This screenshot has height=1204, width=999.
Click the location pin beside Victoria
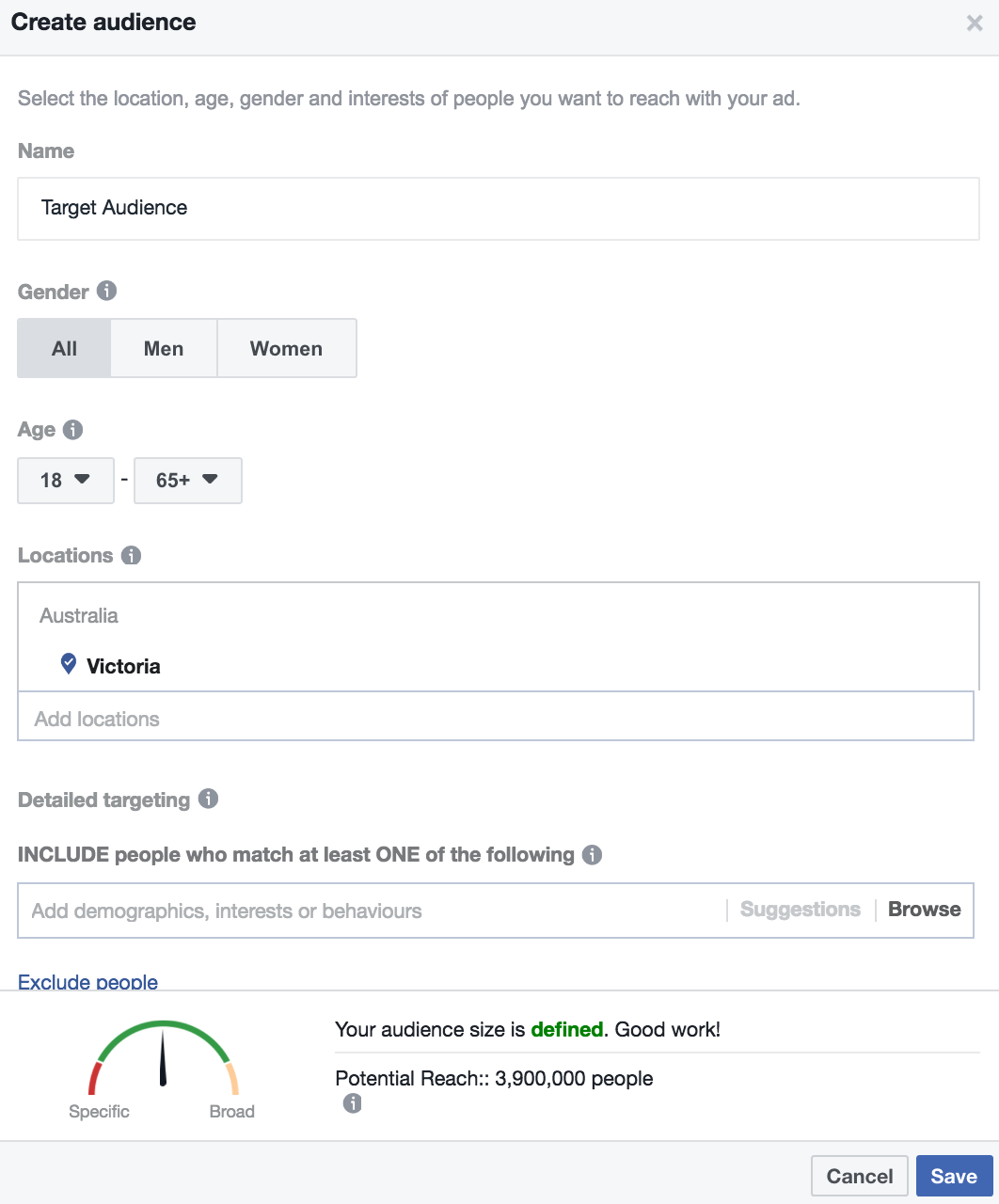pyautogui.click(x=68, y=663)
